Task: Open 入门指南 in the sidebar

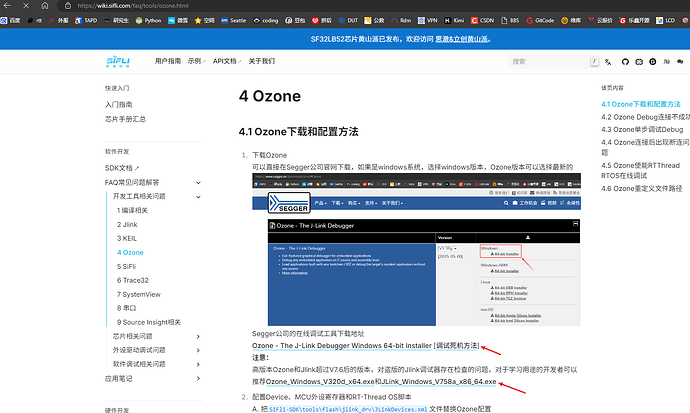Action: [118, 104]
